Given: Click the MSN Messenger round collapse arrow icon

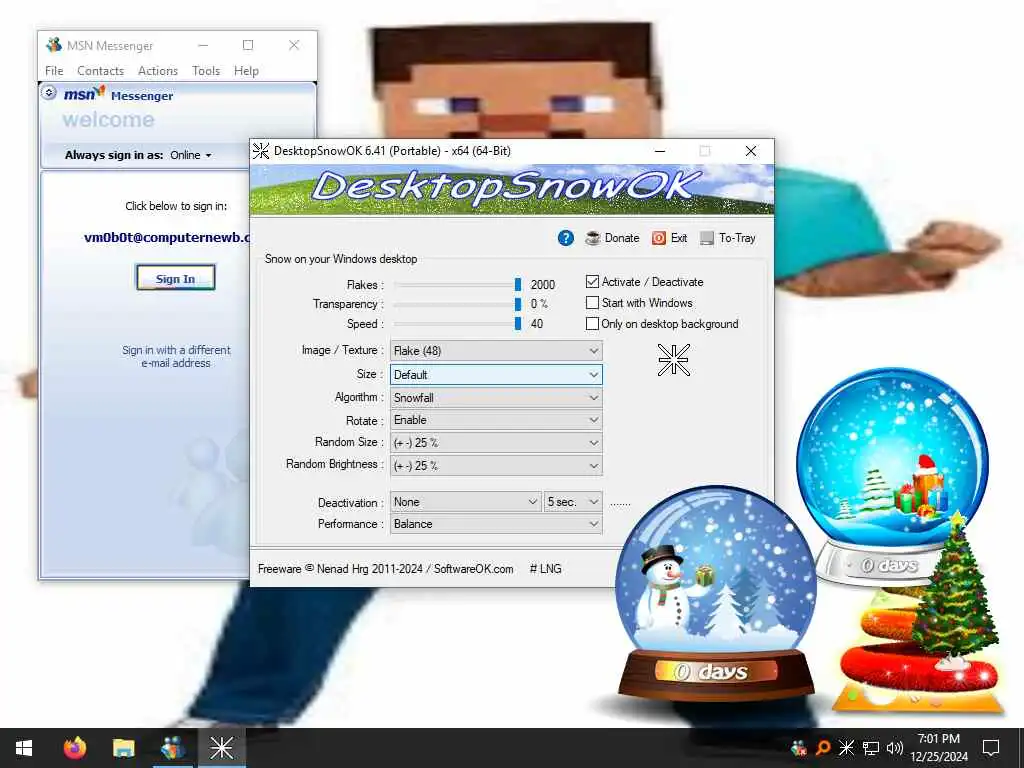Looking at the screenshot, I should (x=49, y=93).
